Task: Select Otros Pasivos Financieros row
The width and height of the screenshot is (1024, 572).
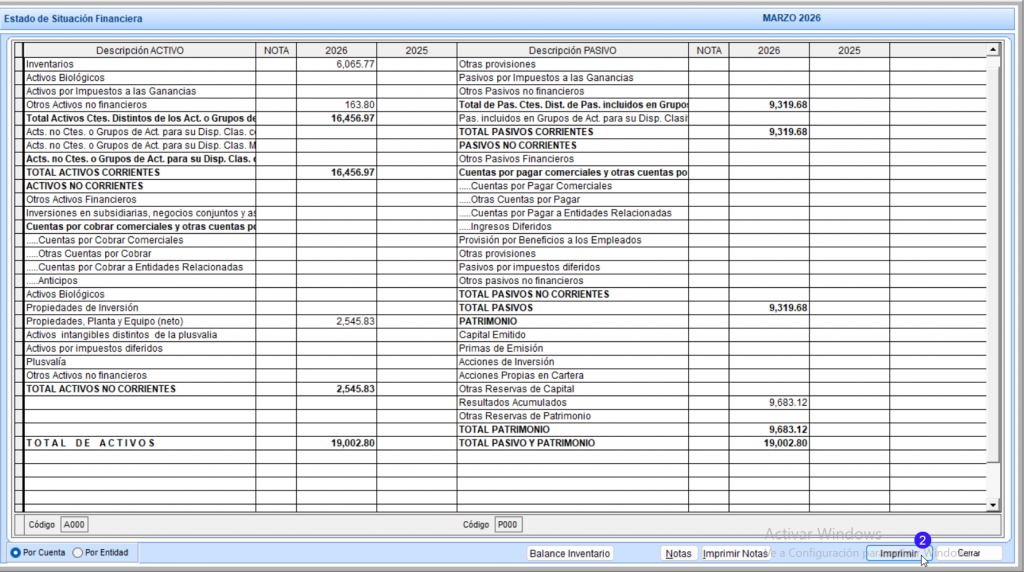Action: click(573, 159)
